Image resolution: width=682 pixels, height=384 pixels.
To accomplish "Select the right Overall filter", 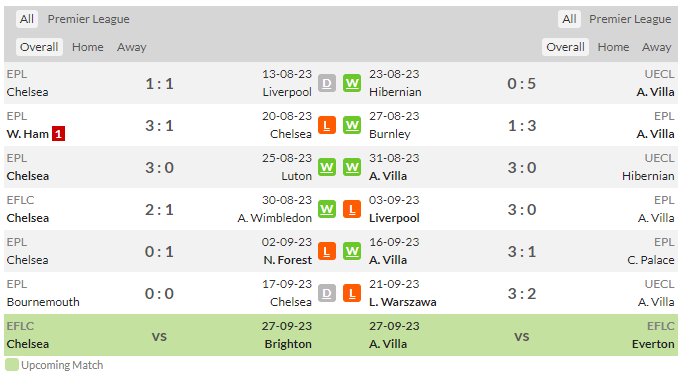I will pyautogui.click(x=565, y=47).
